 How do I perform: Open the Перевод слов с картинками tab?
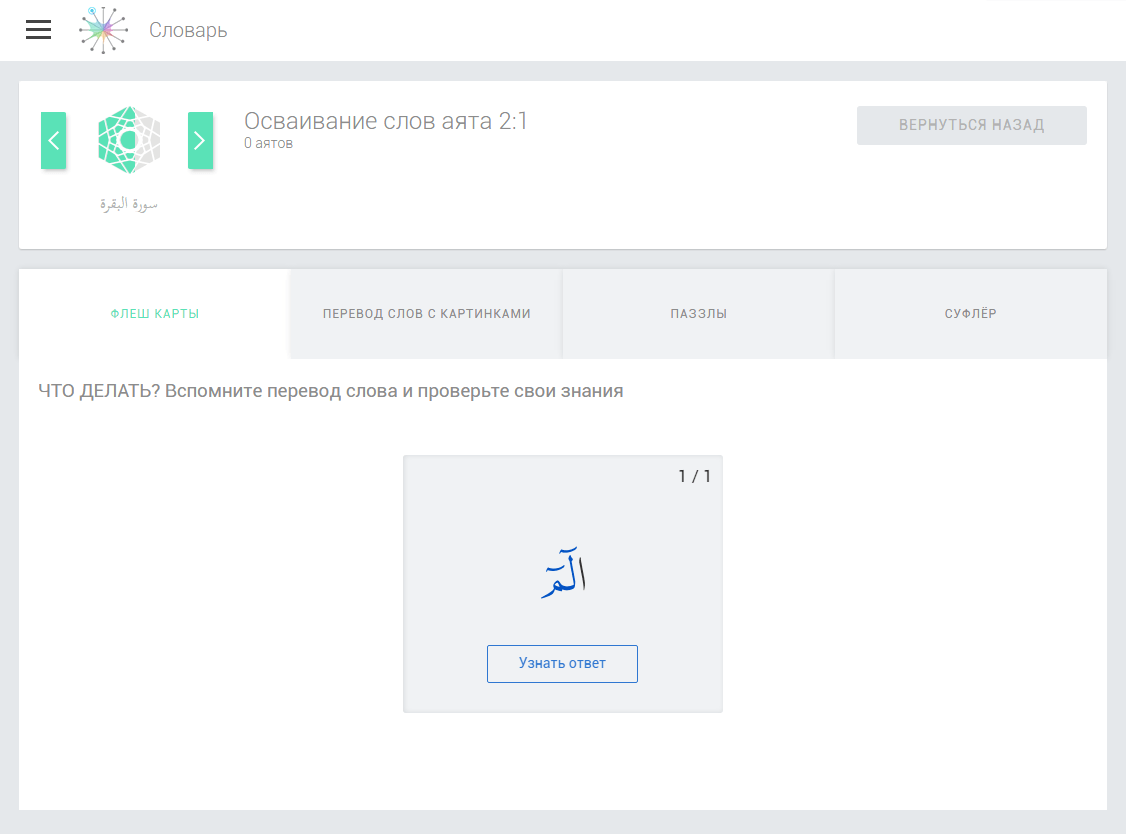[x=426, y=314]
